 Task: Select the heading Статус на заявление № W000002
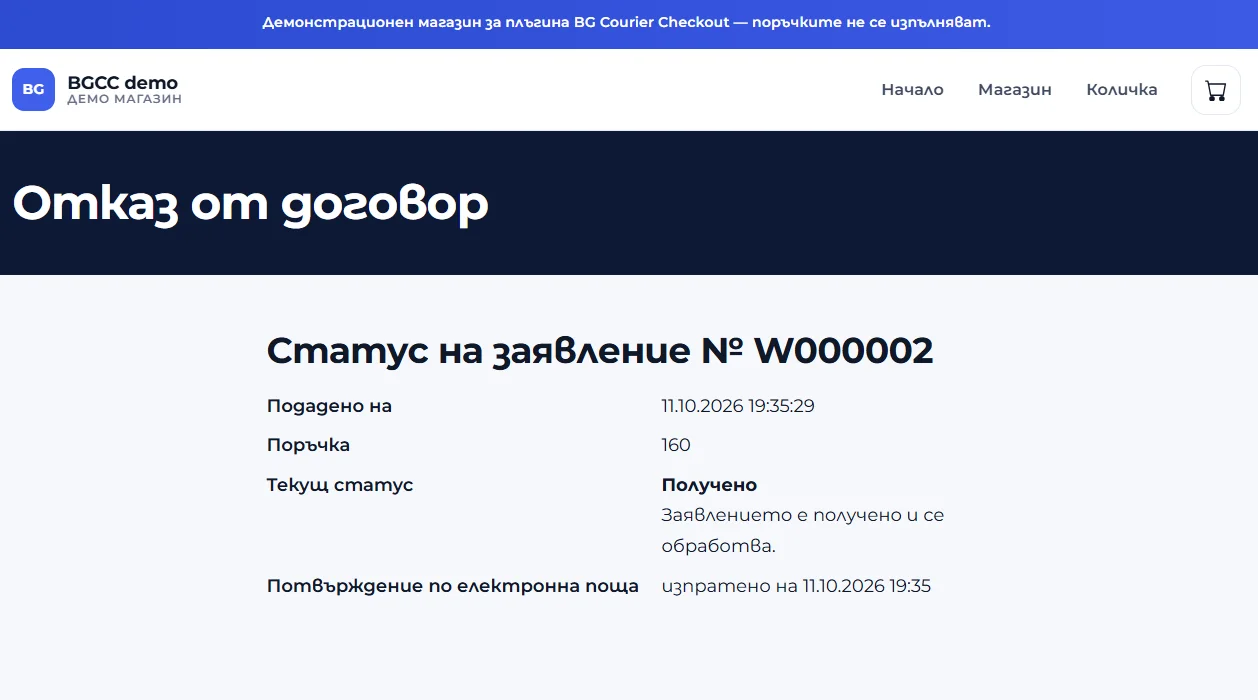tap(600, 350)
